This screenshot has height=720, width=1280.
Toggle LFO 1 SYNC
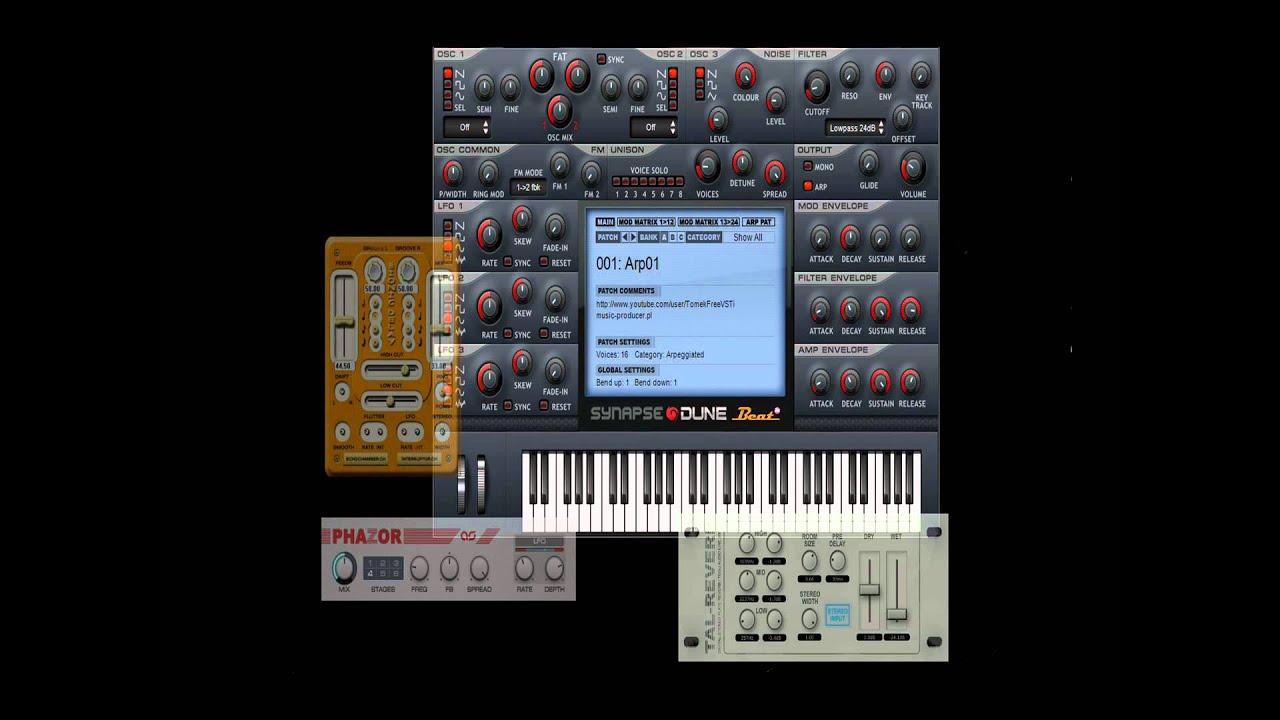pos(508,262)
